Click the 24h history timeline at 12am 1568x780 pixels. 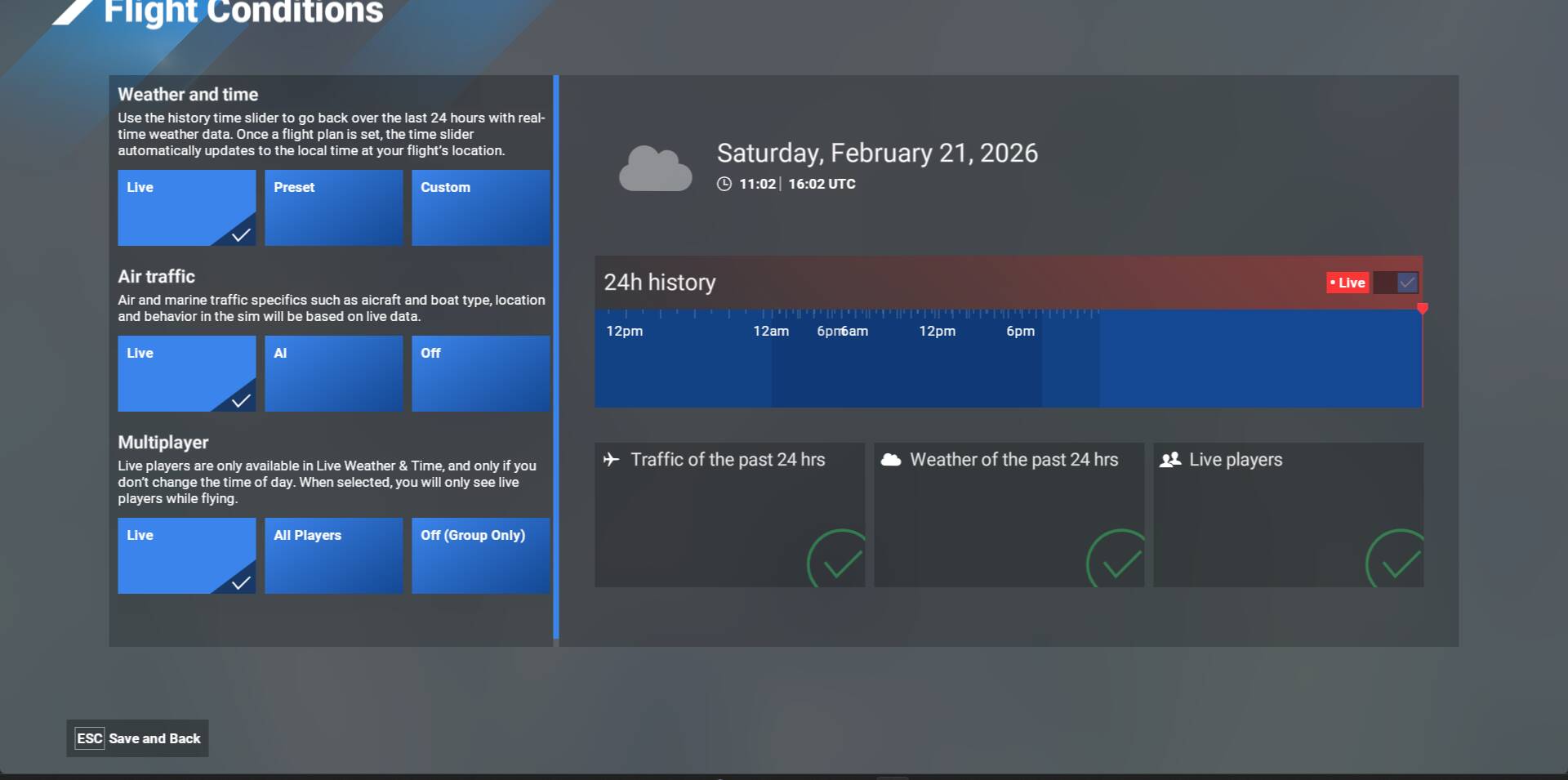771,359
